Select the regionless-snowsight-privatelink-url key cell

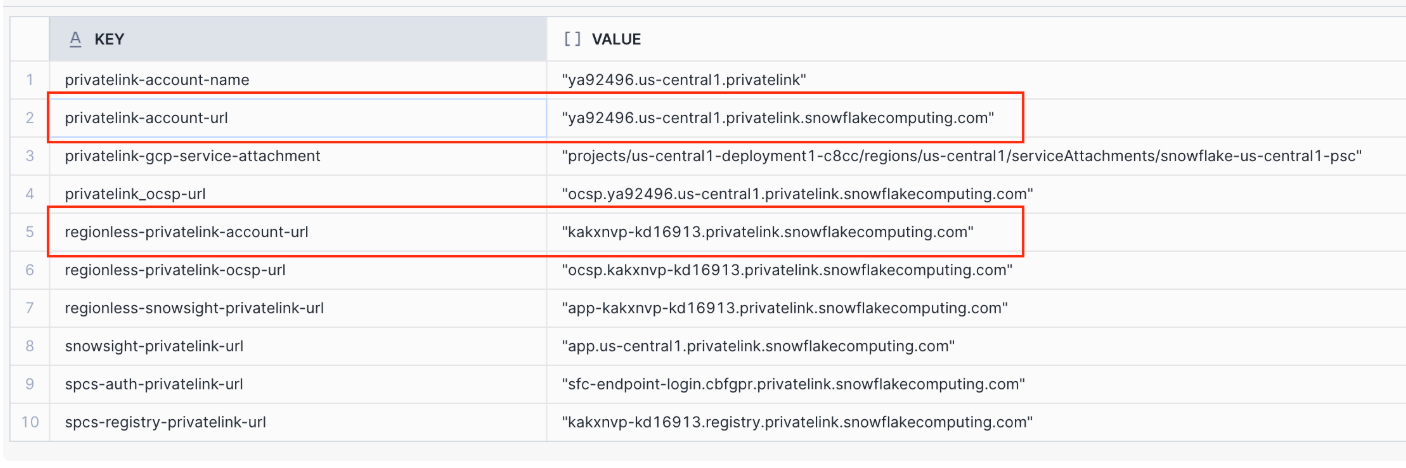pyautogui.click(x=194, y=308)
